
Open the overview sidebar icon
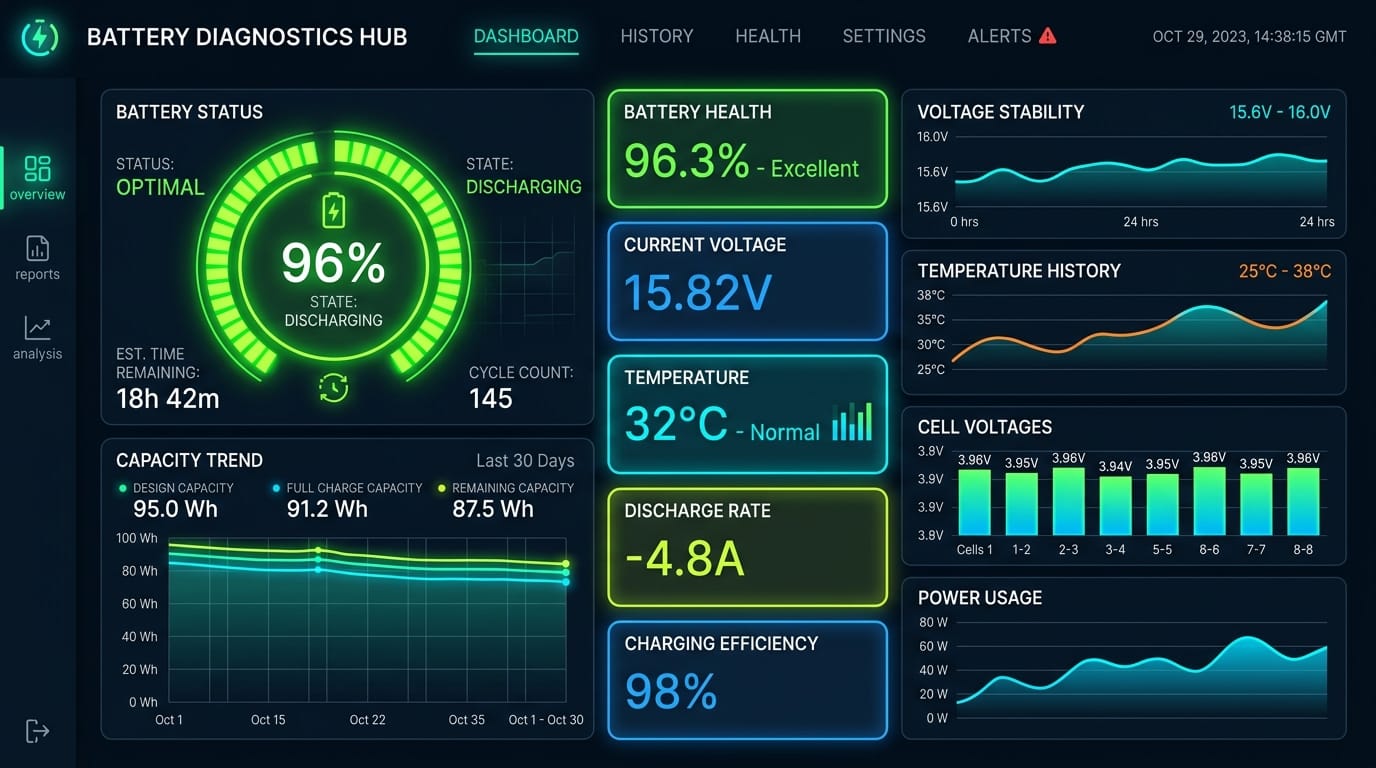[x=37, y=168]
